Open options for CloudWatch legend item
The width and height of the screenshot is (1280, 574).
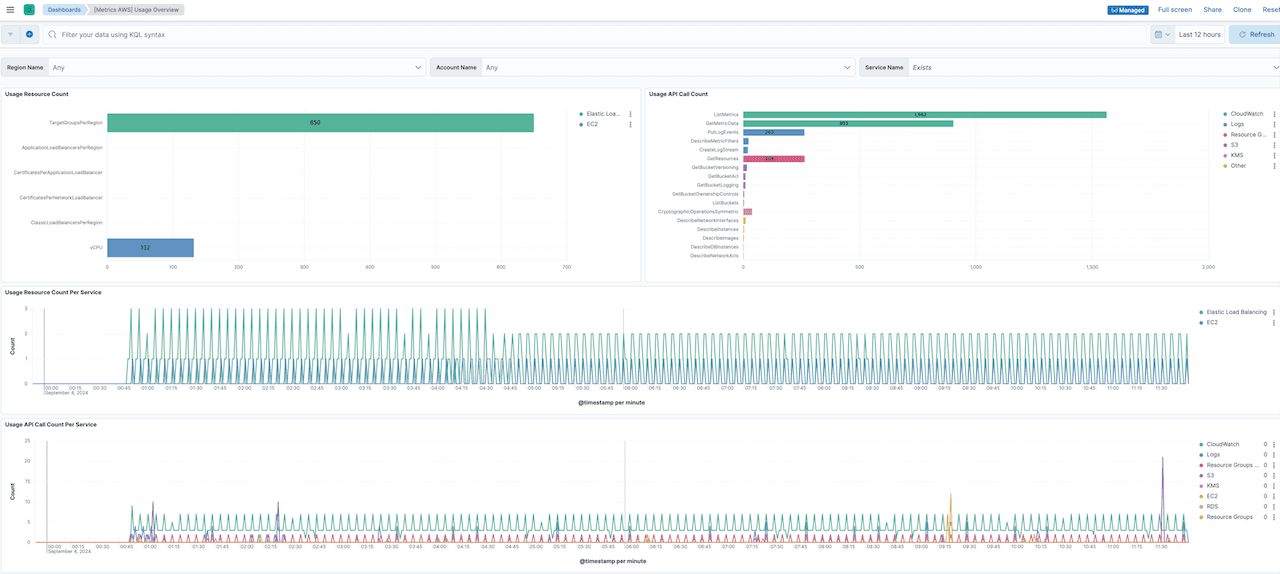[1274, 114]
